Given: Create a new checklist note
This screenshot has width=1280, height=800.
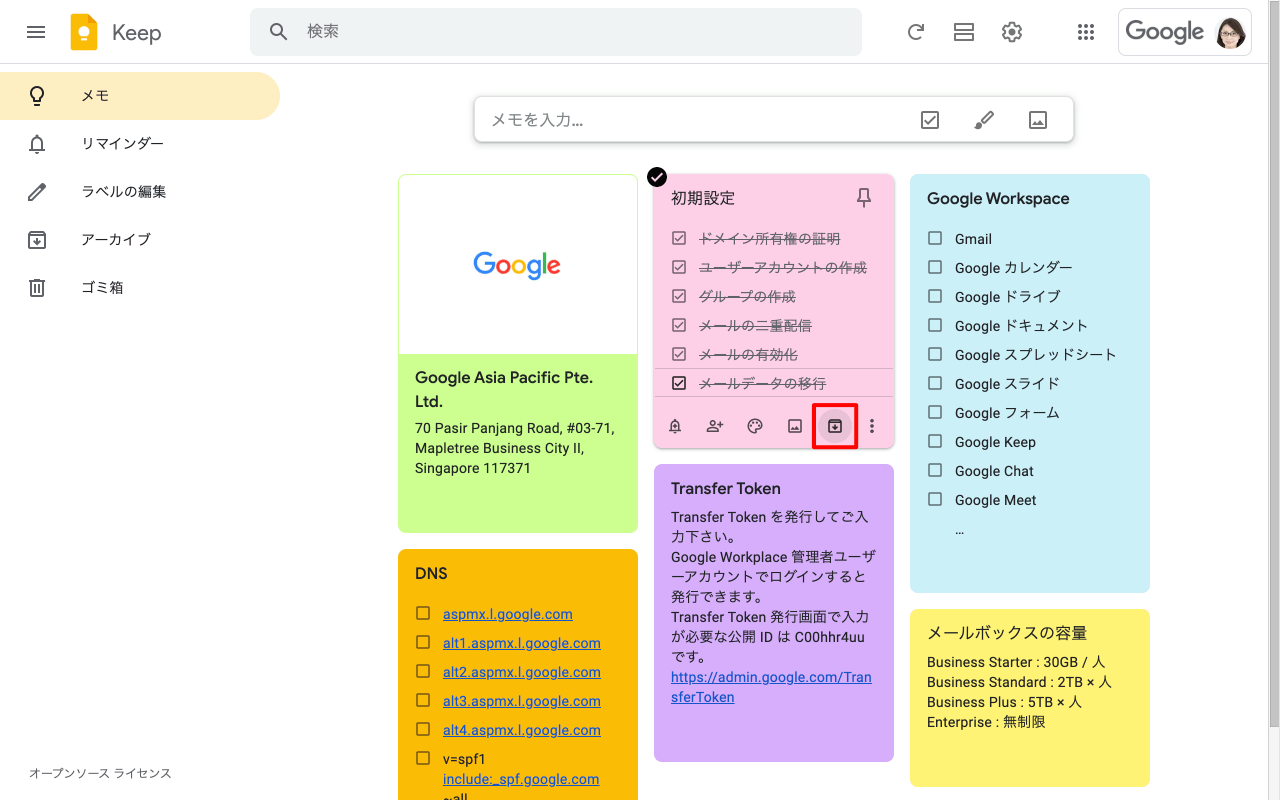Looking at the screenshot, I should [930, 120].
